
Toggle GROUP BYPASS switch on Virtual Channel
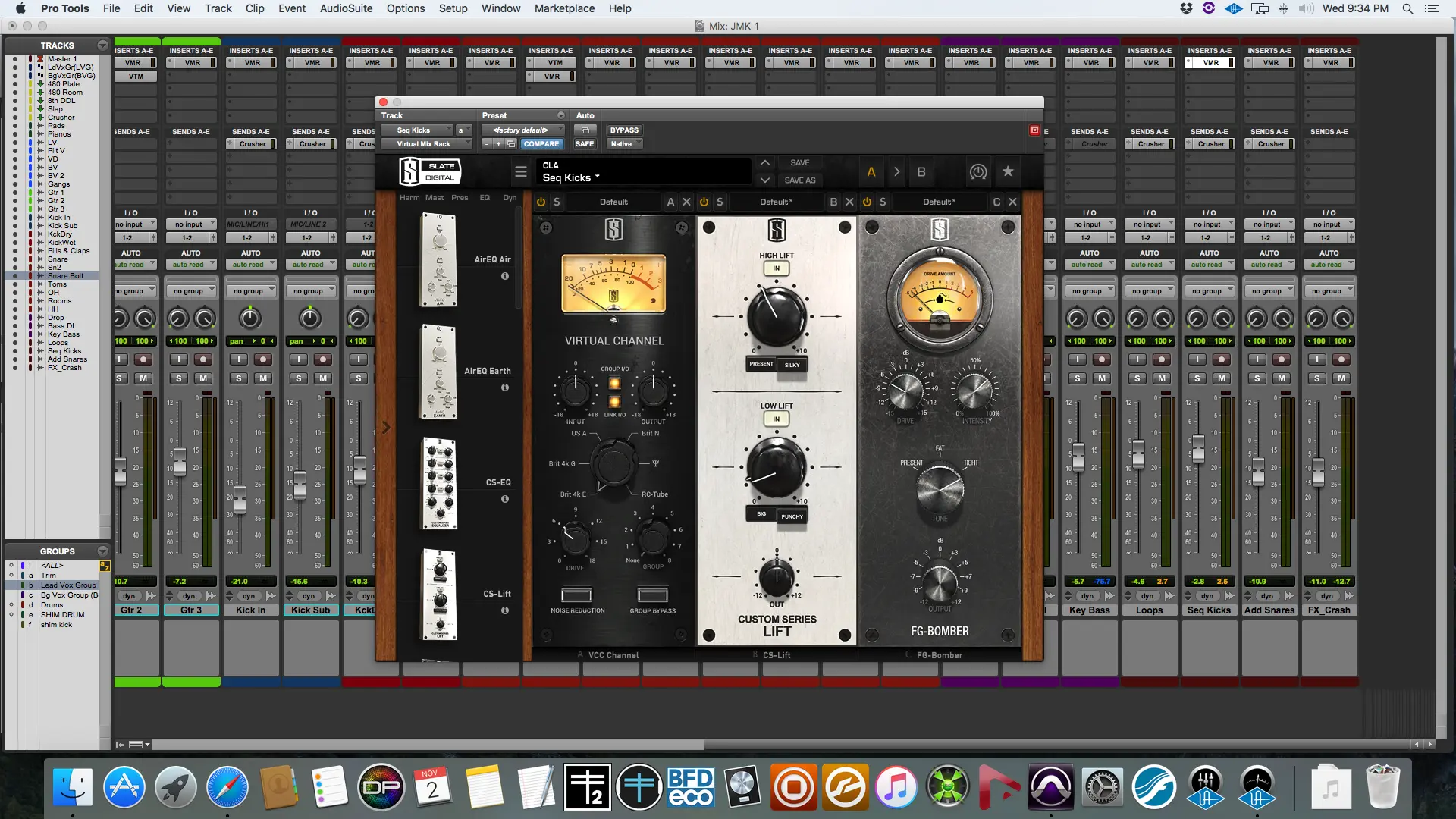coord(653,595)
